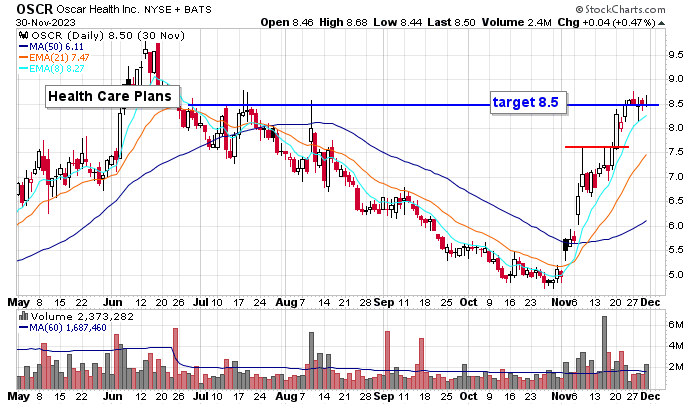Click the 7.5 price axis label

tap(675, 152)
